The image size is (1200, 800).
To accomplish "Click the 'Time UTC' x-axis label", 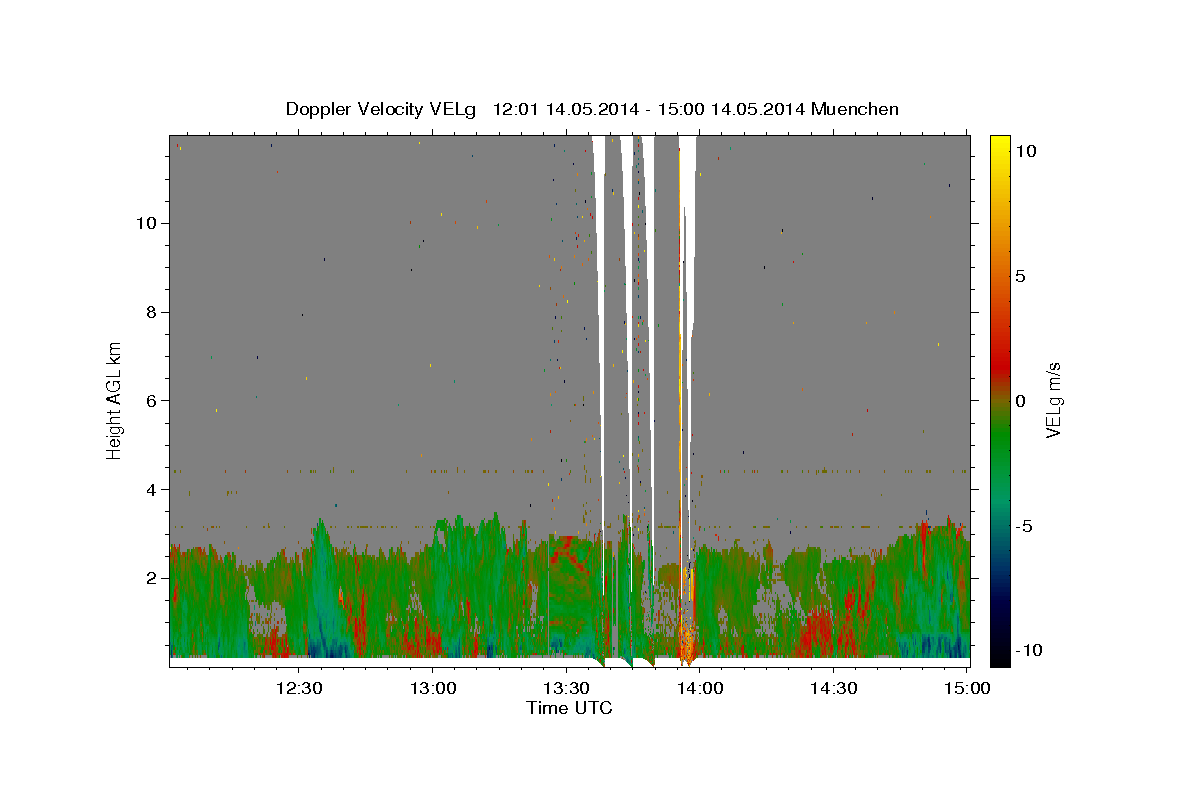I will click(569, 708).
